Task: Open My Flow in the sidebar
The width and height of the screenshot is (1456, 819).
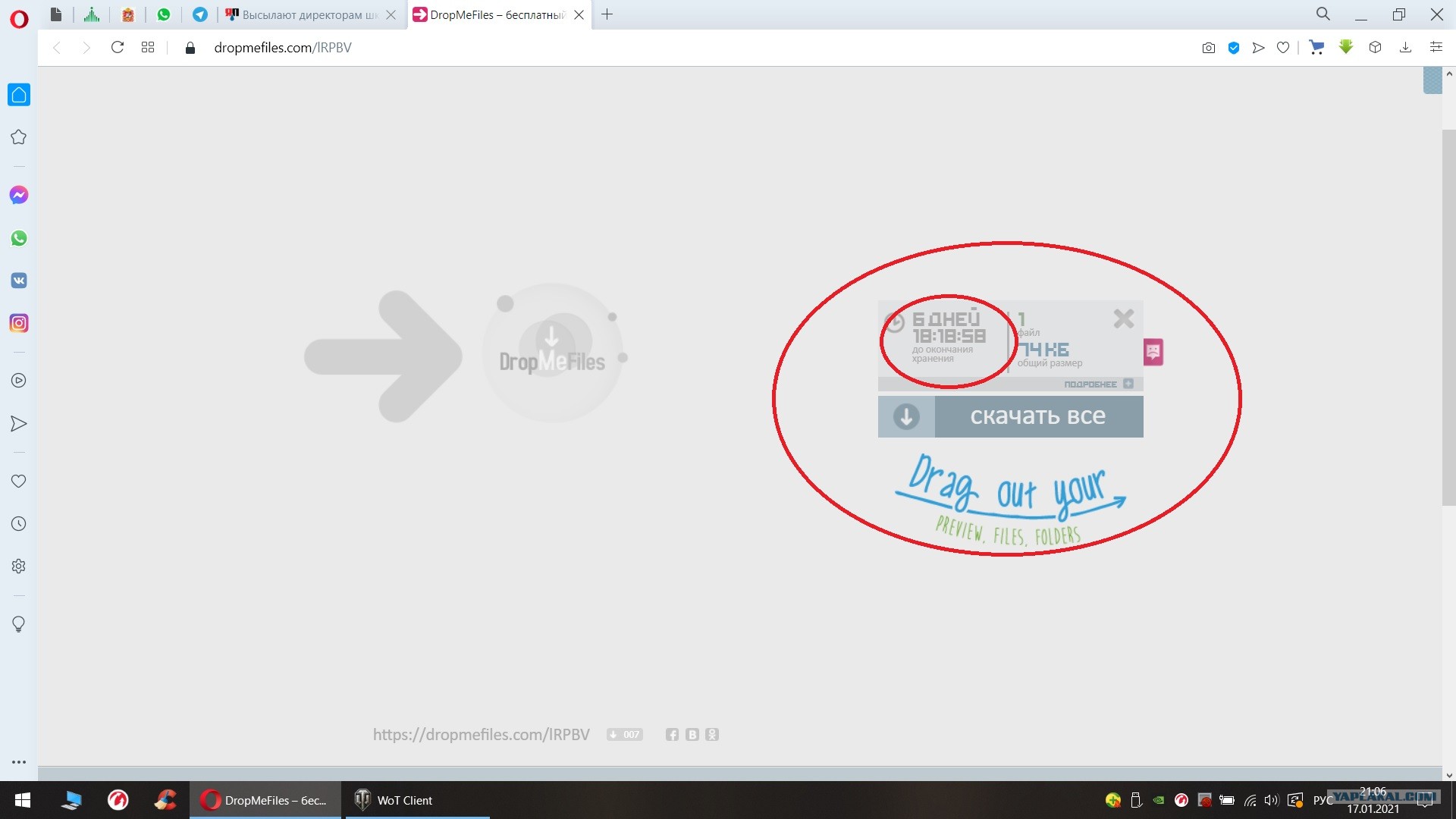Action: (x=19, y=423)
